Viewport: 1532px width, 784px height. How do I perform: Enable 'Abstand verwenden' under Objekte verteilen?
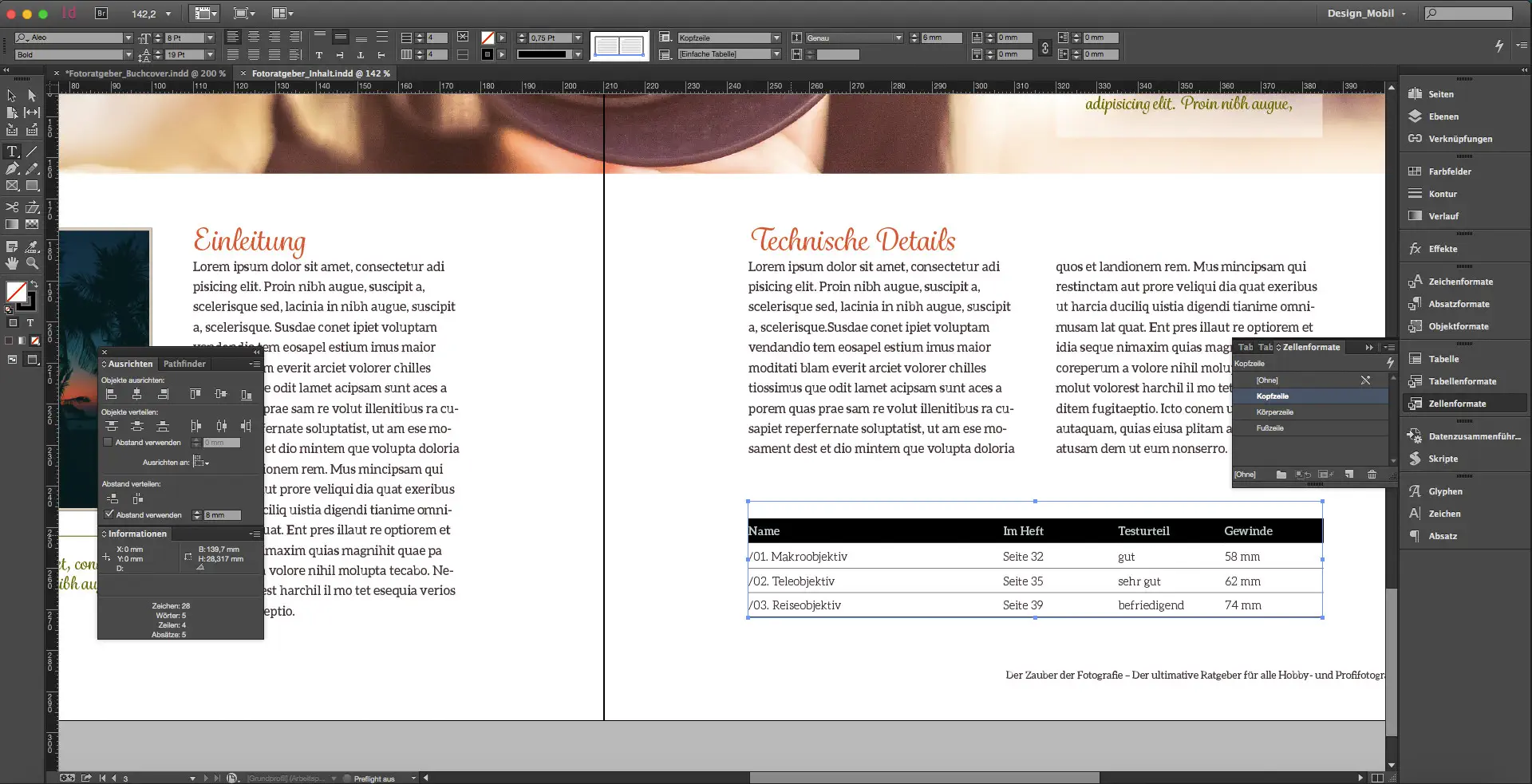tap(109, 442)
